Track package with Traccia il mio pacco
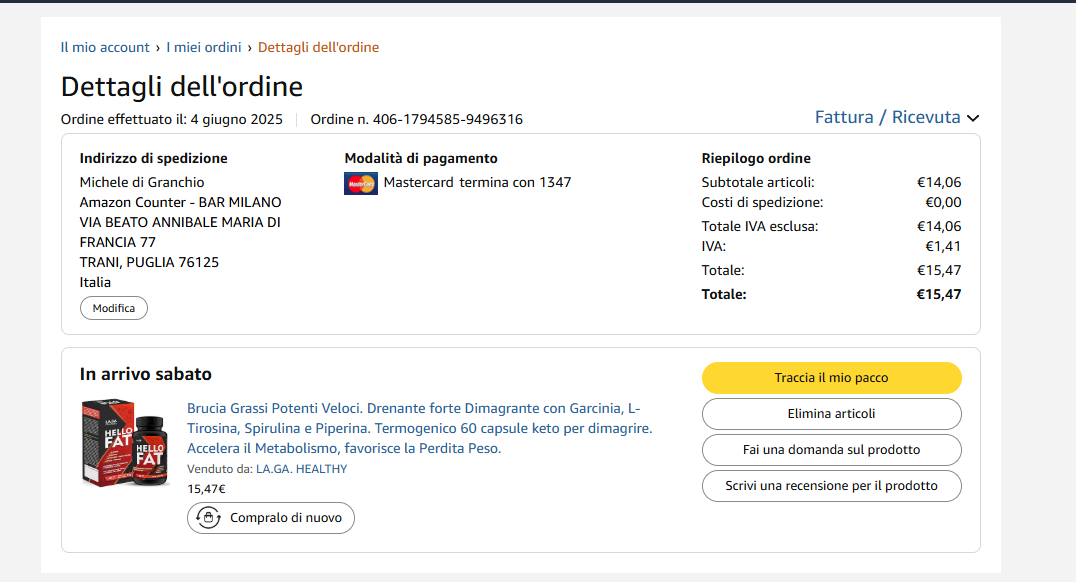This screenshot has height=582, width=1076. (x=831, y=378)
